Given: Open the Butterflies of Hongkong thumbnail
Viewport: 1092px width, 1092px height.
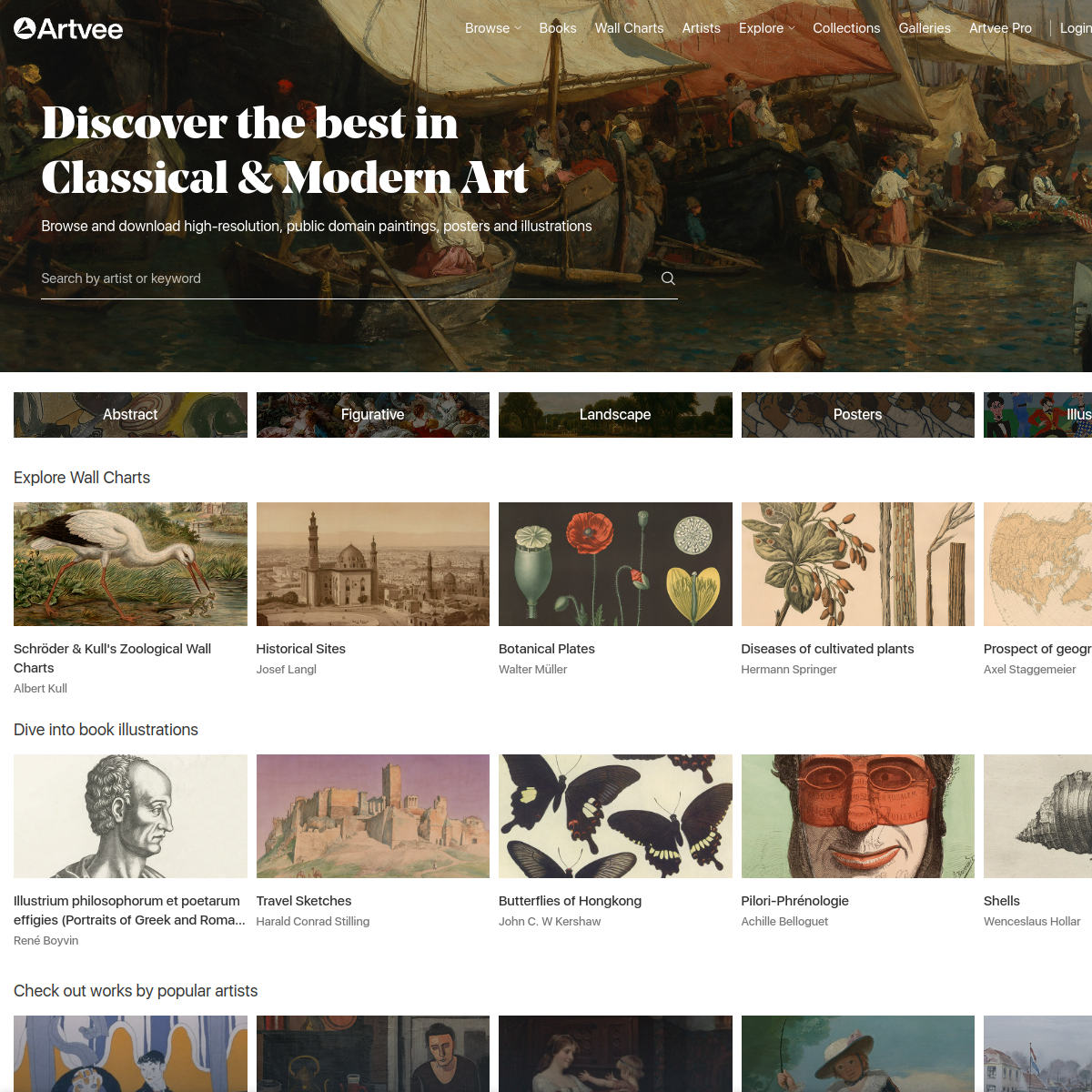Looking at the screenshot, I should 615,816.
